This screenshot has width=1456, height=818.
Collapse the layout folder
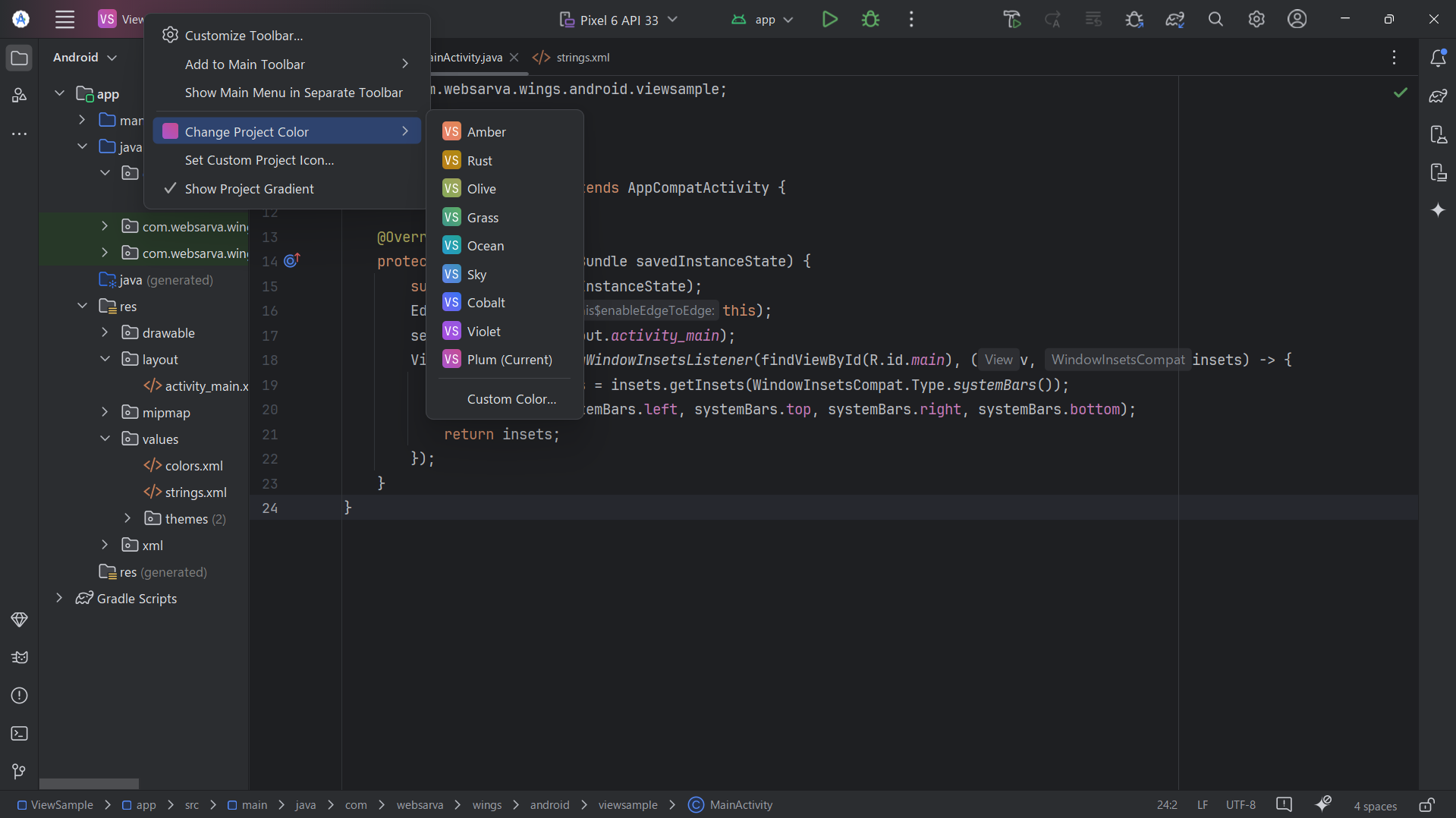[x=105, y=359]
